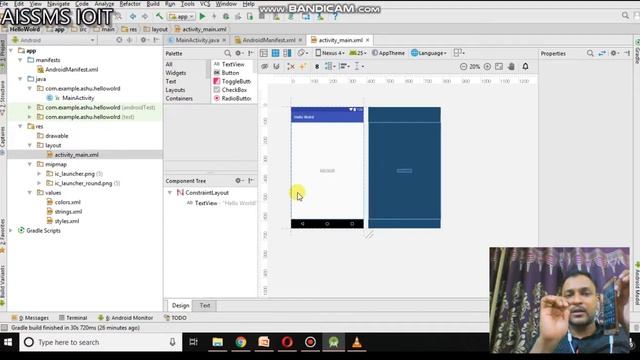
Task: Collapse ConstraintLayout in Component Tree
Action: click(170, 192)
